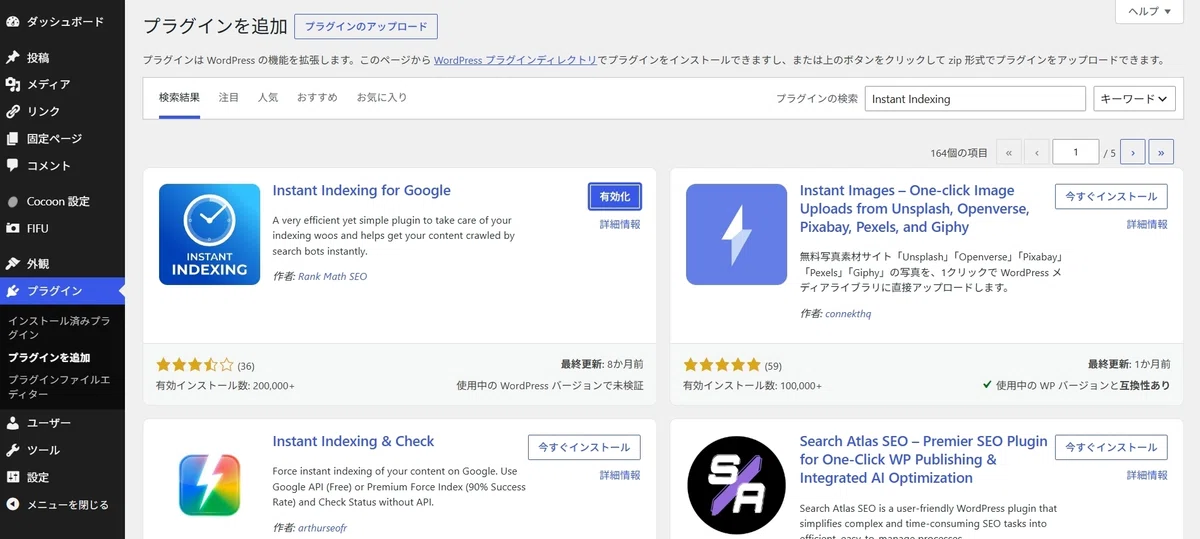Install Instant Indexing & Check plugin

tap(584, 448)
